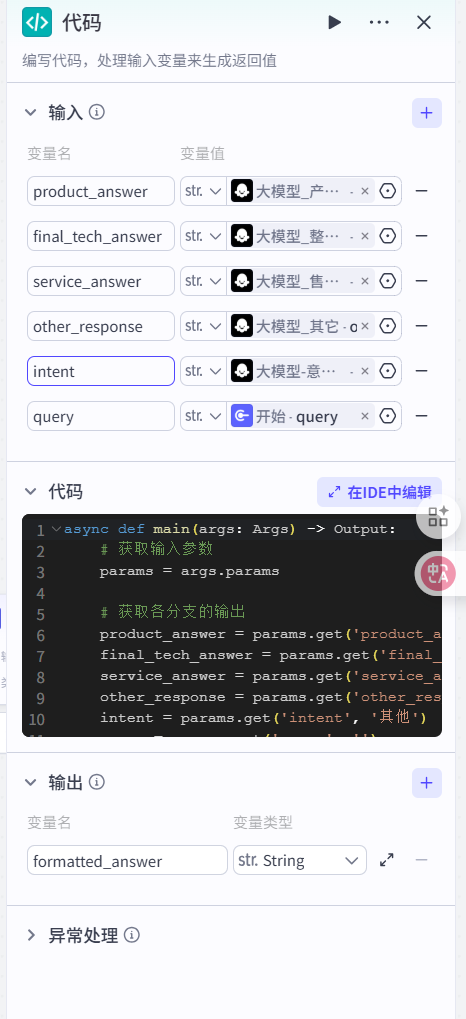Image resolution: width=466 pixels, height=1019 pixels.
Task: Delete the product_answer input row
Action: pyautogui.click(x=421, y=191)
